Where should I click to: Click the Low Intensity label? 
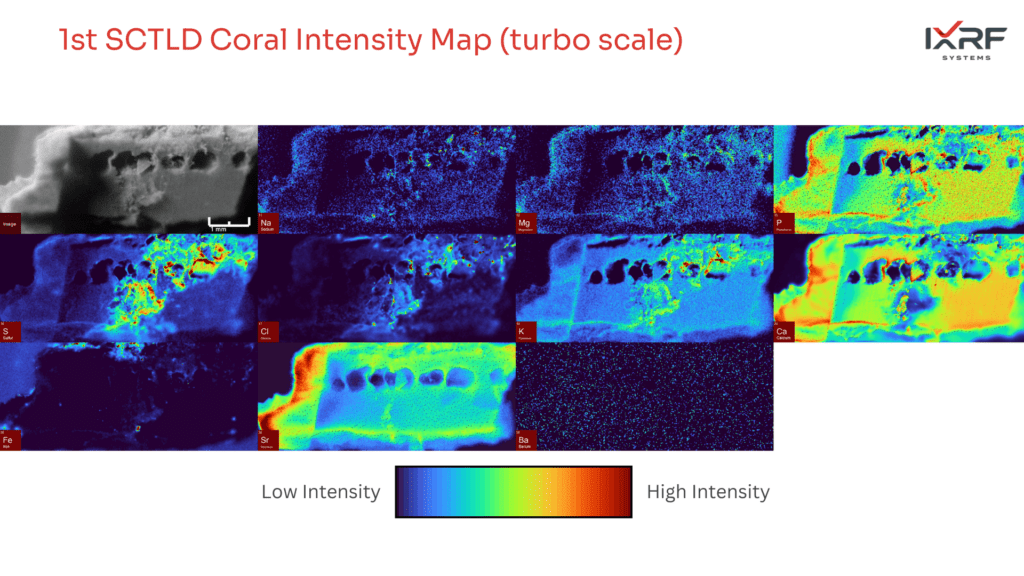coord(321,492)
